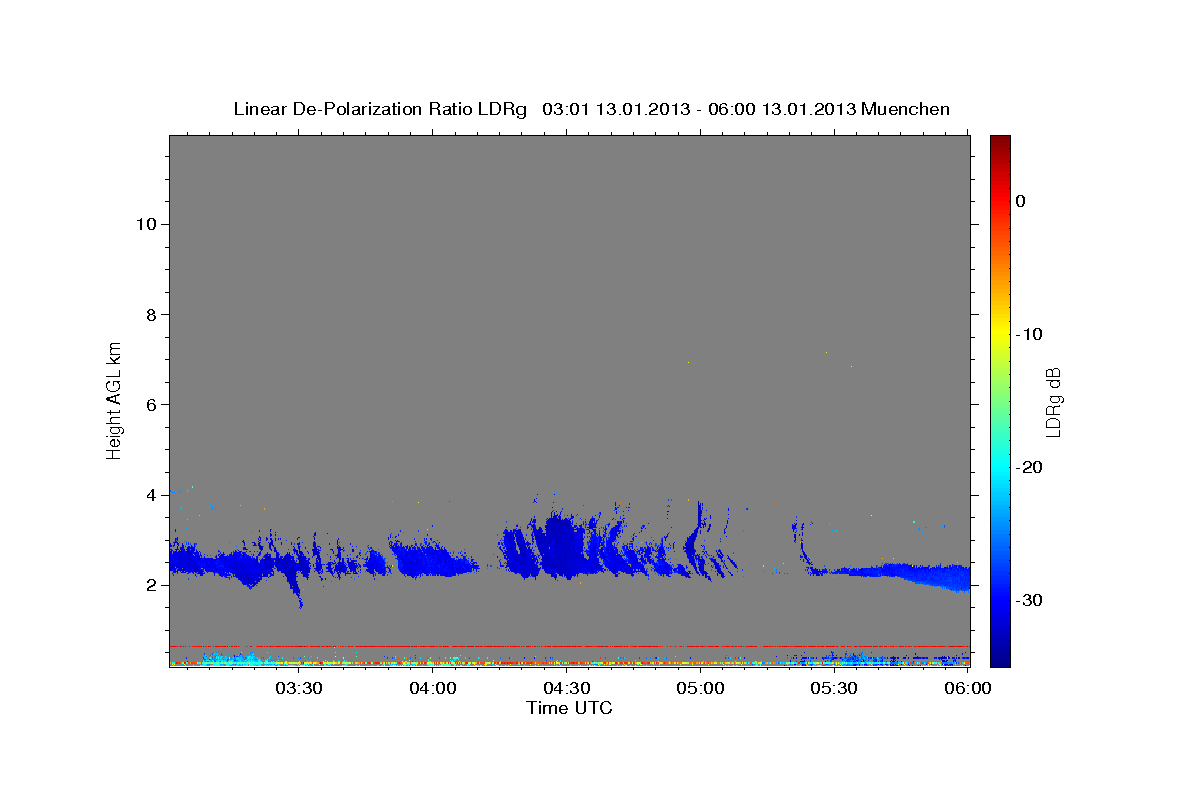Click the 'Height AGL km' axis label
Screen dimensions: 1200x800
click(x=114, y=399)
